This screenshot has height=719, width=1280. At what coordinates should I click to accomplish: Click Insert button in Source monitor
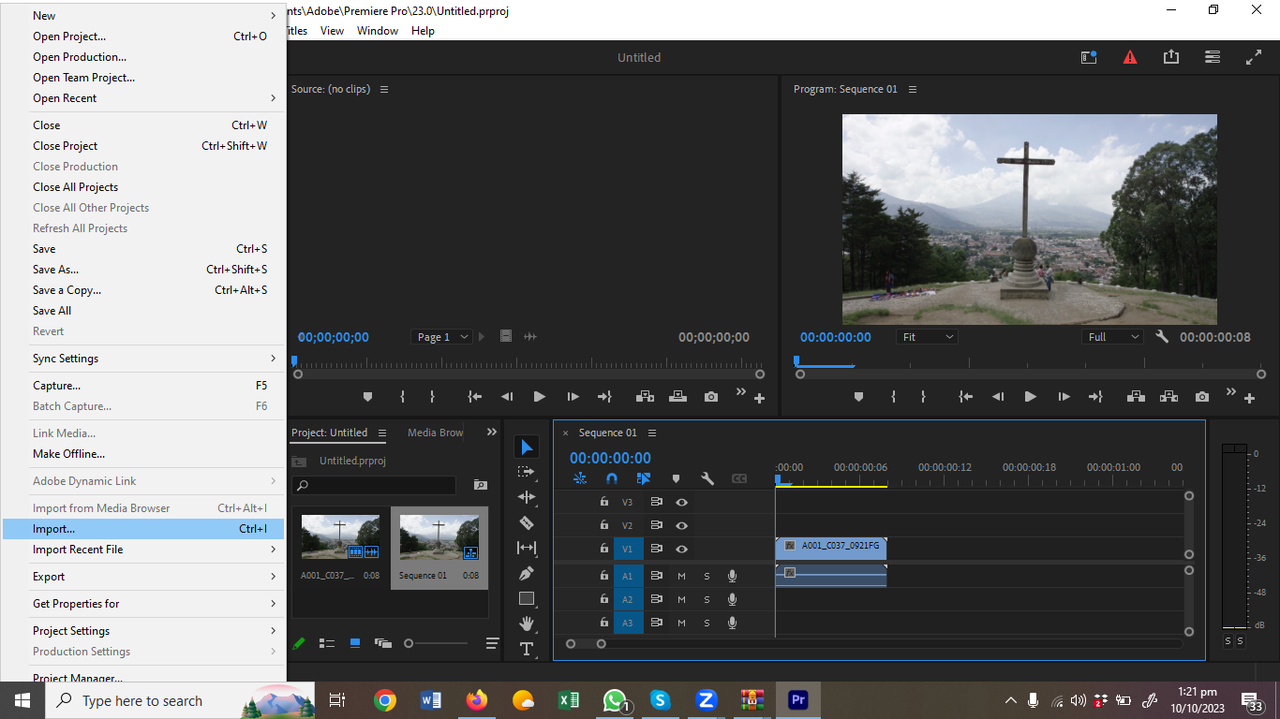(645, 397)
